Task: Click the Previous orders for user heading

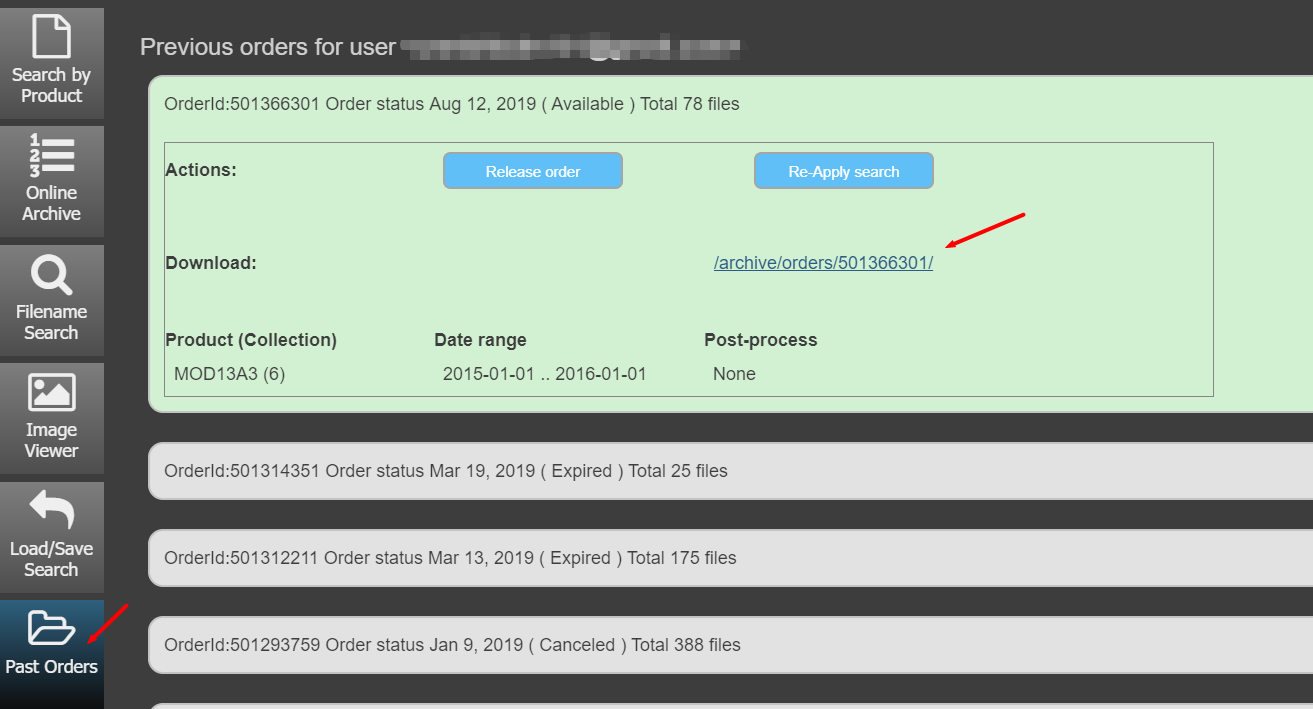Action: click(268, 47)
